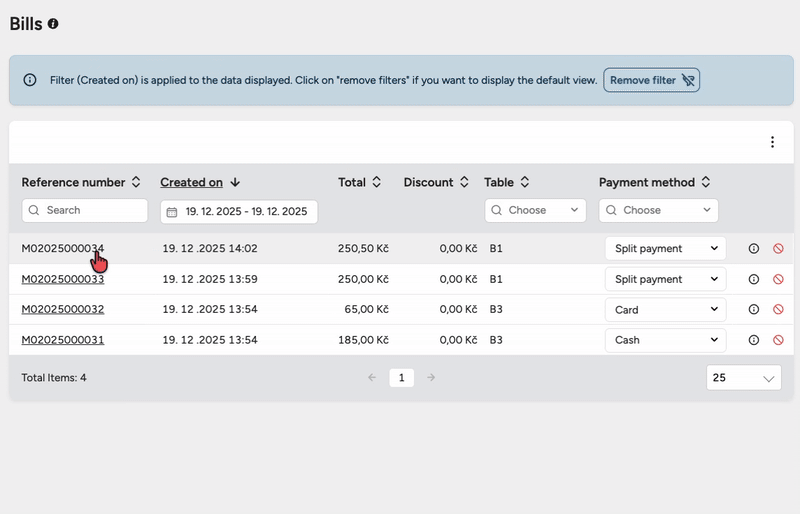Expand the Table filter Choose dropdown
Viewport: 800px width, 514px height.
tap(535, 210)
